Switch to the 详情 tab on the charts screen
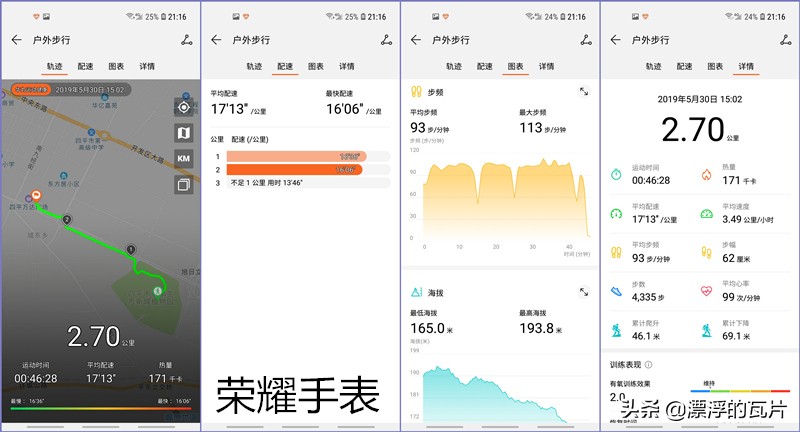Viewport: 800px width, 432px height. [x=546, y=66]
